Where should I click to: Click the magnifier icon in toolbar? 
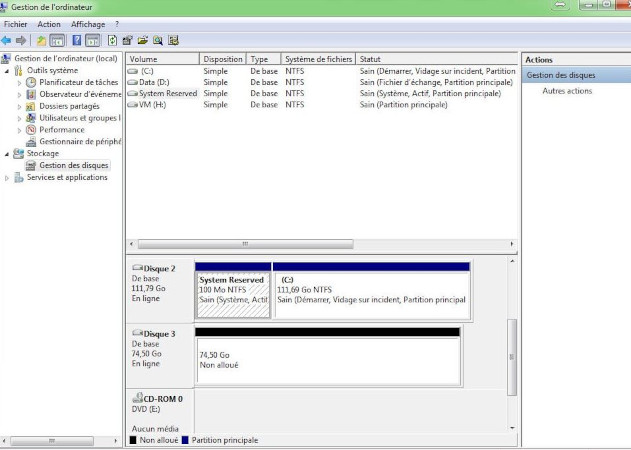[x=158, y=40]
